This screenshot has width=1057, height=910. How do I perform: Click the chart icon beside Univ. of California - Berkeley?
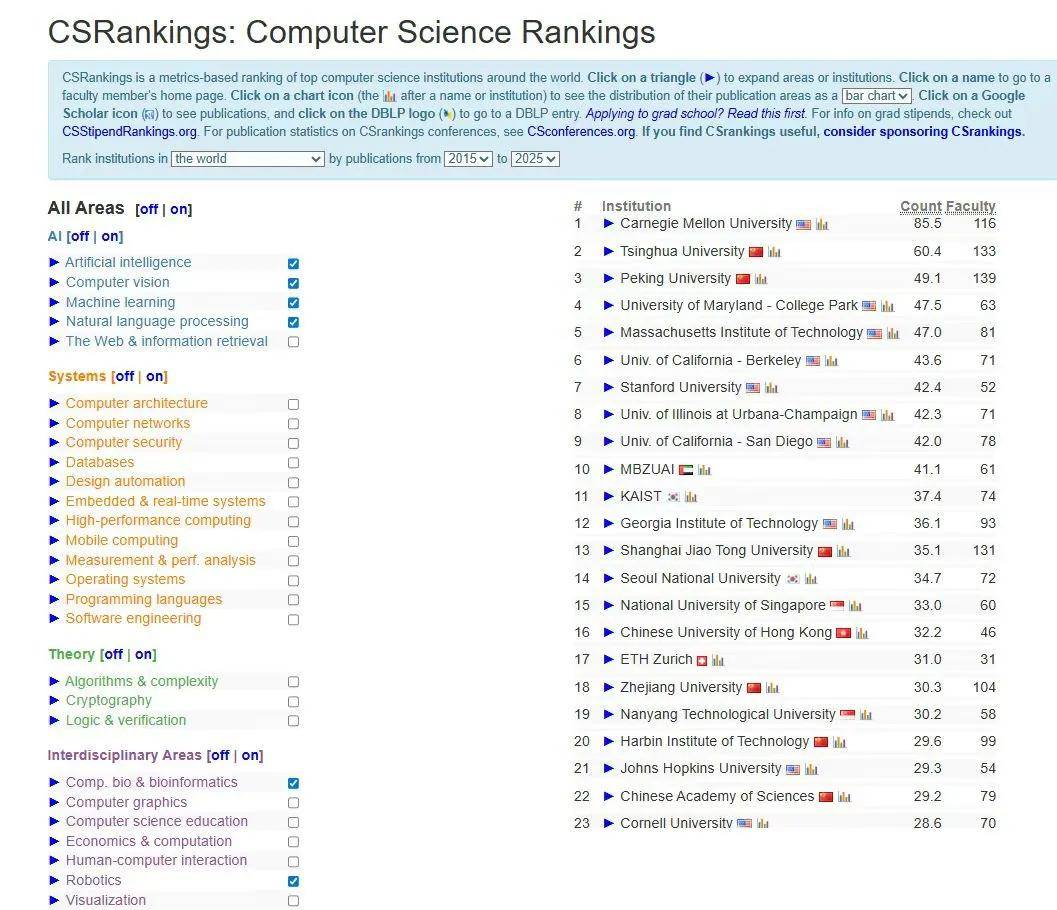point(831,361)
